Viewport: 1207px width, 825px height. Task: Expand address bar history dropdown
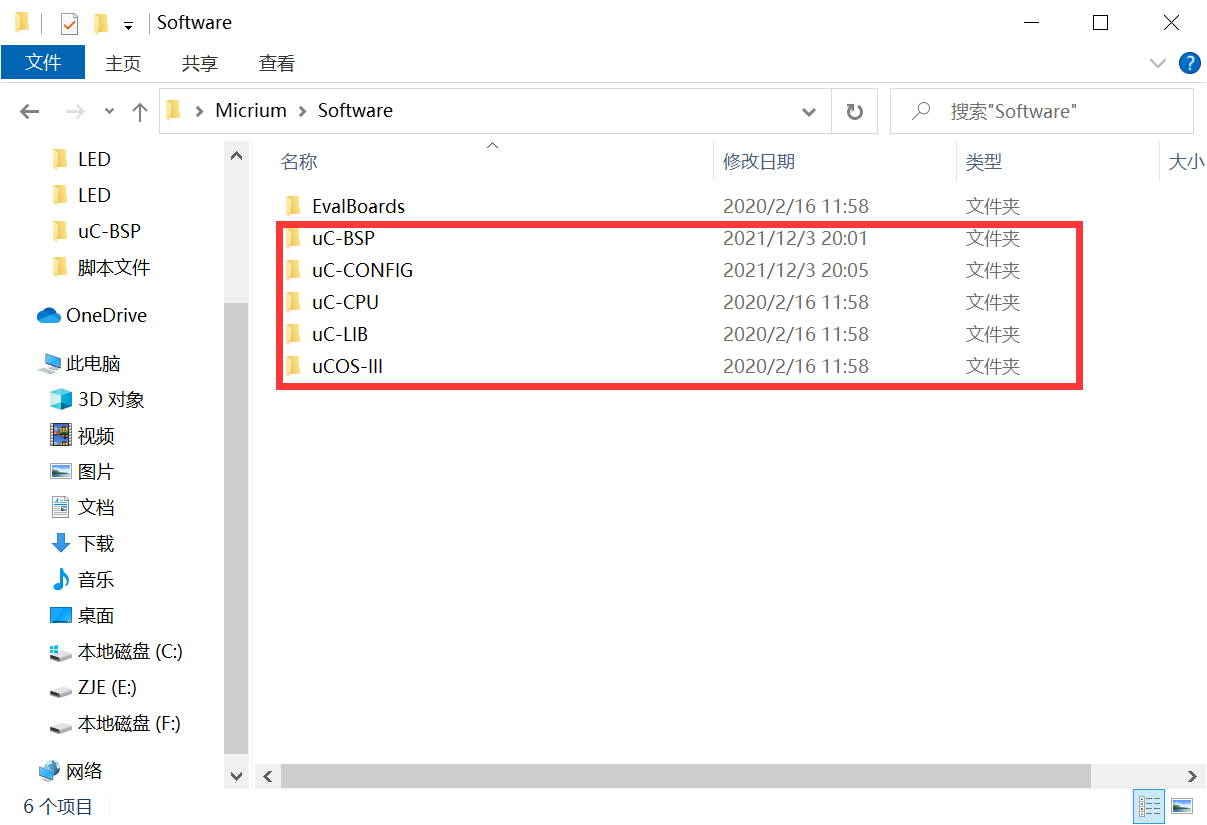pyautogui.click(x=809, y=111)
